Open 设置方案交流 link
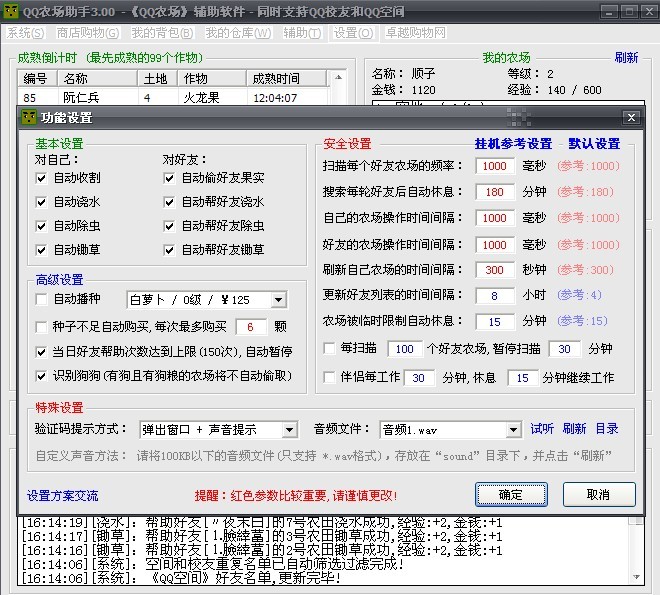 pos(63,496)
